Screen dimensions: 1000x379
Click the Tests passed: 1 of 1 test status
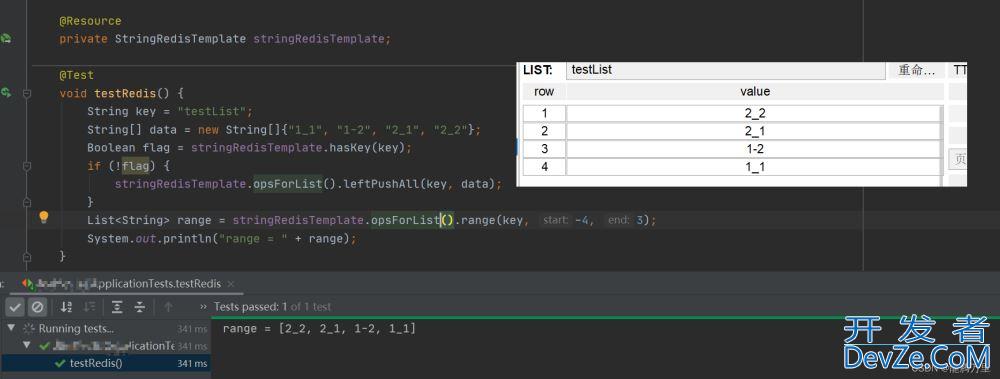coord(272,307)
